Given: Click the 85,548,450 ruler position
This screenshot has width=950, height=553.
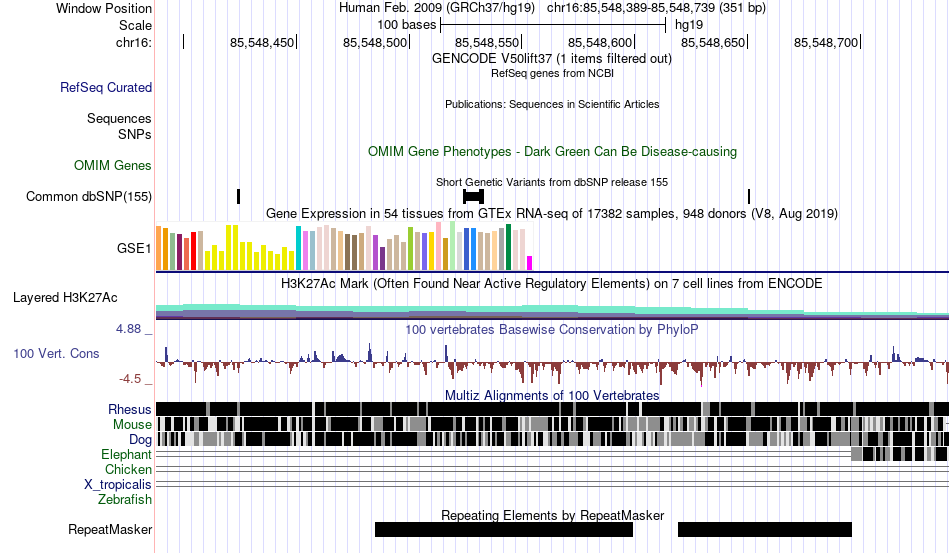Looking at the screenshot, I should pyautogui.click(x=262, y=42).
